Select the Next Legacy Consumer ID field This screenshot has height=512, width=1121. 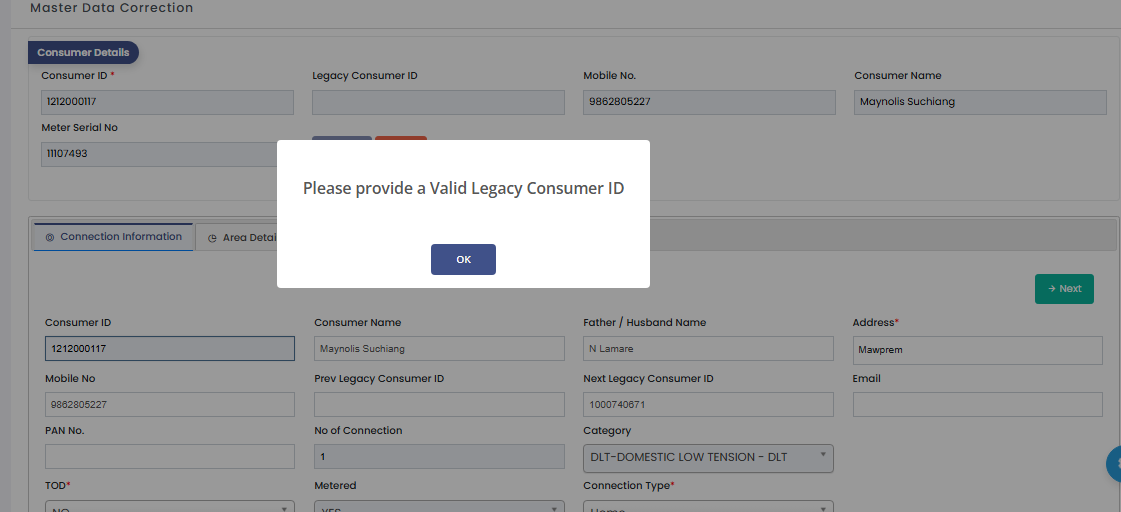coord(708,404)
